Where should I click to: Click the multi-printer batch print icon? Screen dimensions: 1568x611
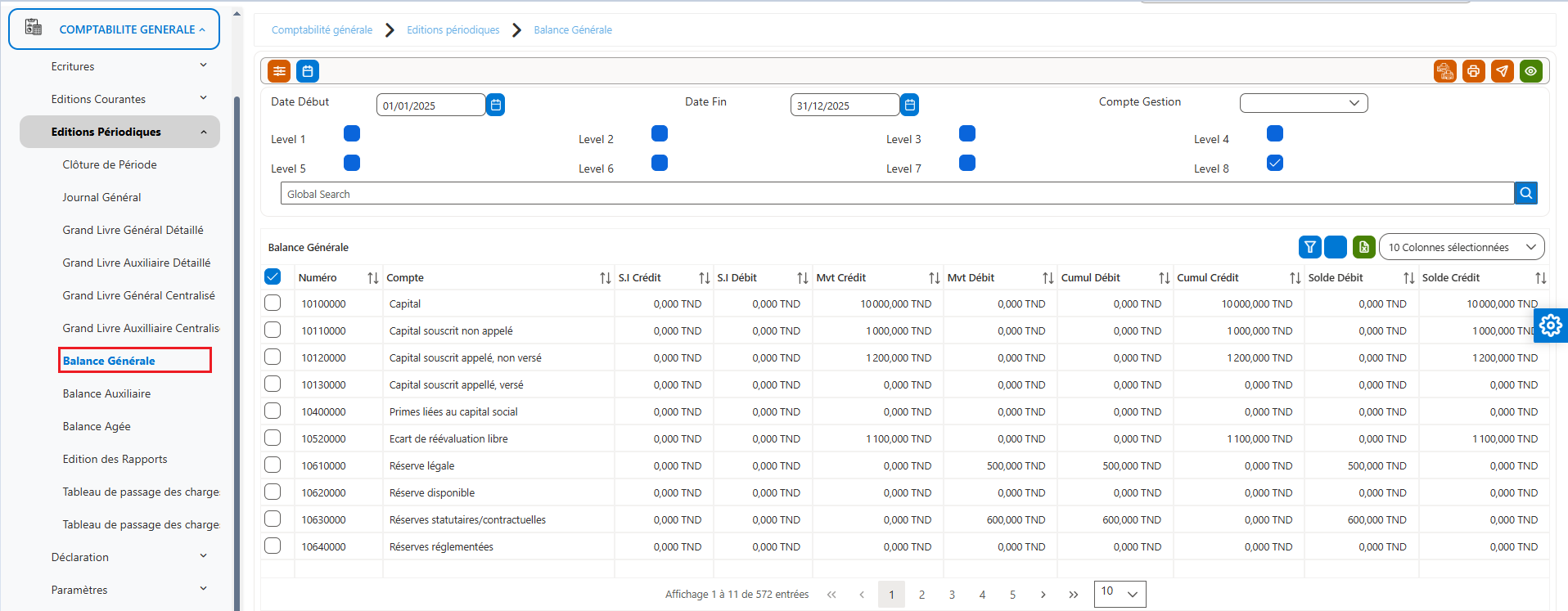pyautogui.click(x=1444, y=71)
